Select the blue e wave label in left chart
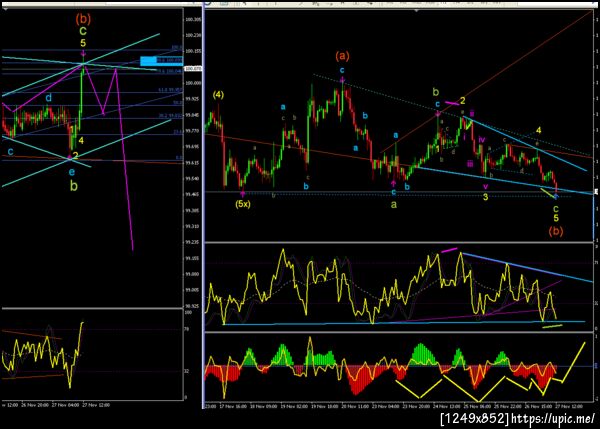The width and height of the screenshot is (600, 429). click(72, 172)
